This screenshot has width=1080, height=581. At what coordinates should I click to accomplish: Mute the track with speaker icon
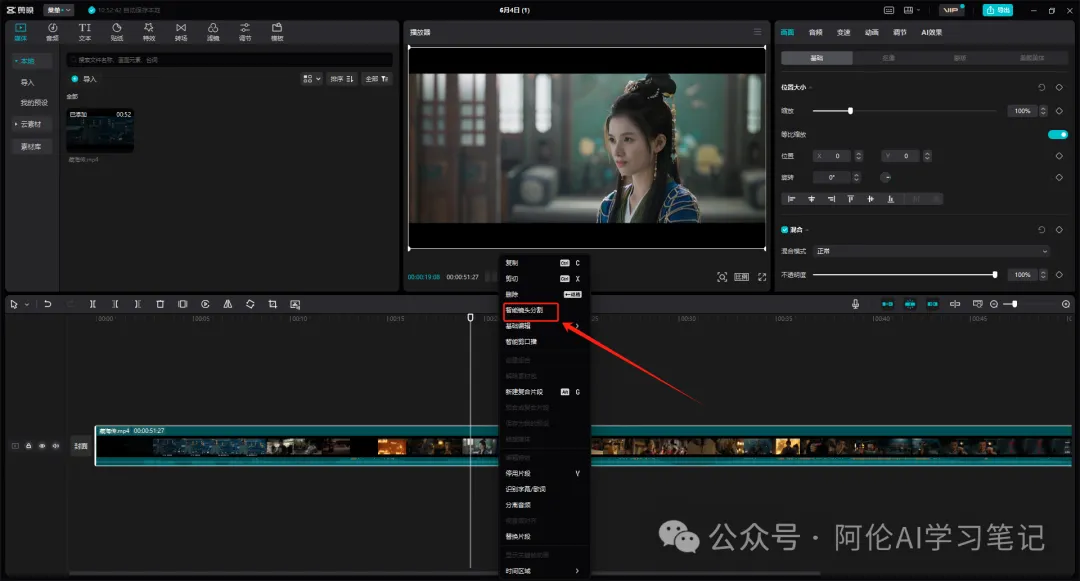tap(56, 446)
